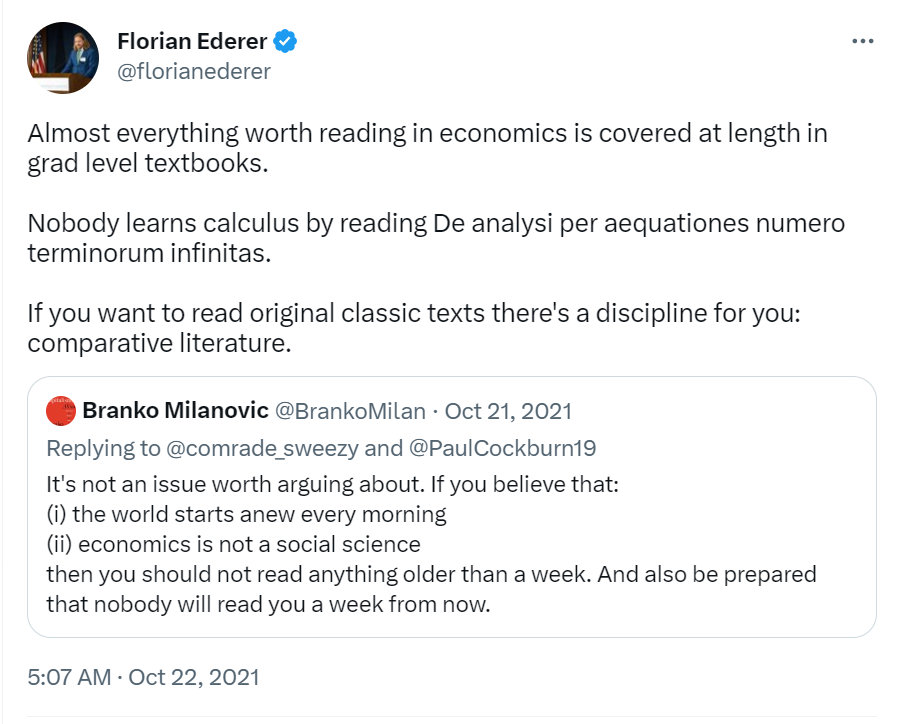Open Florian Ederer's profile picture
This screenshot has width=898, height=724.
click(x=63, y=58)
